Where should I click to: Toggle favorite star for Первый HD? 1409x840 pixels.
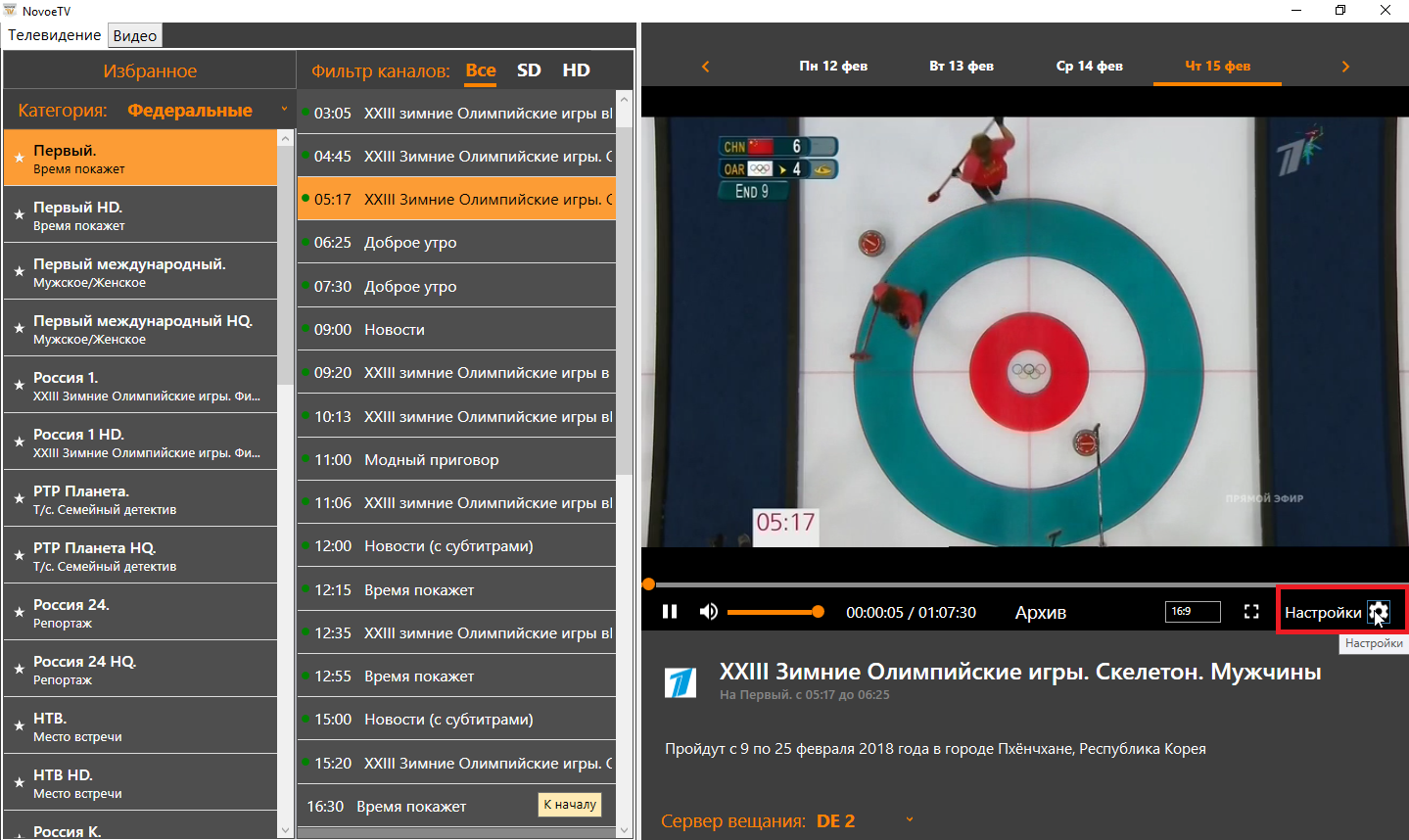(x=19, y=215)
